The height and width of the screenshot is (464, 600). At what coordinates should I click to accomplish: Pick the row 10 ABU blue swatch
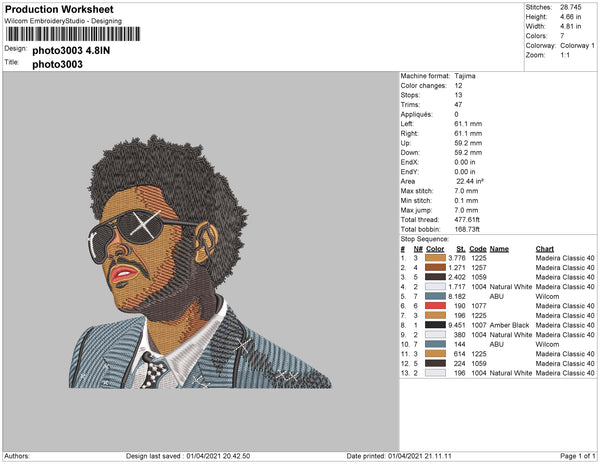pos(435,344)
